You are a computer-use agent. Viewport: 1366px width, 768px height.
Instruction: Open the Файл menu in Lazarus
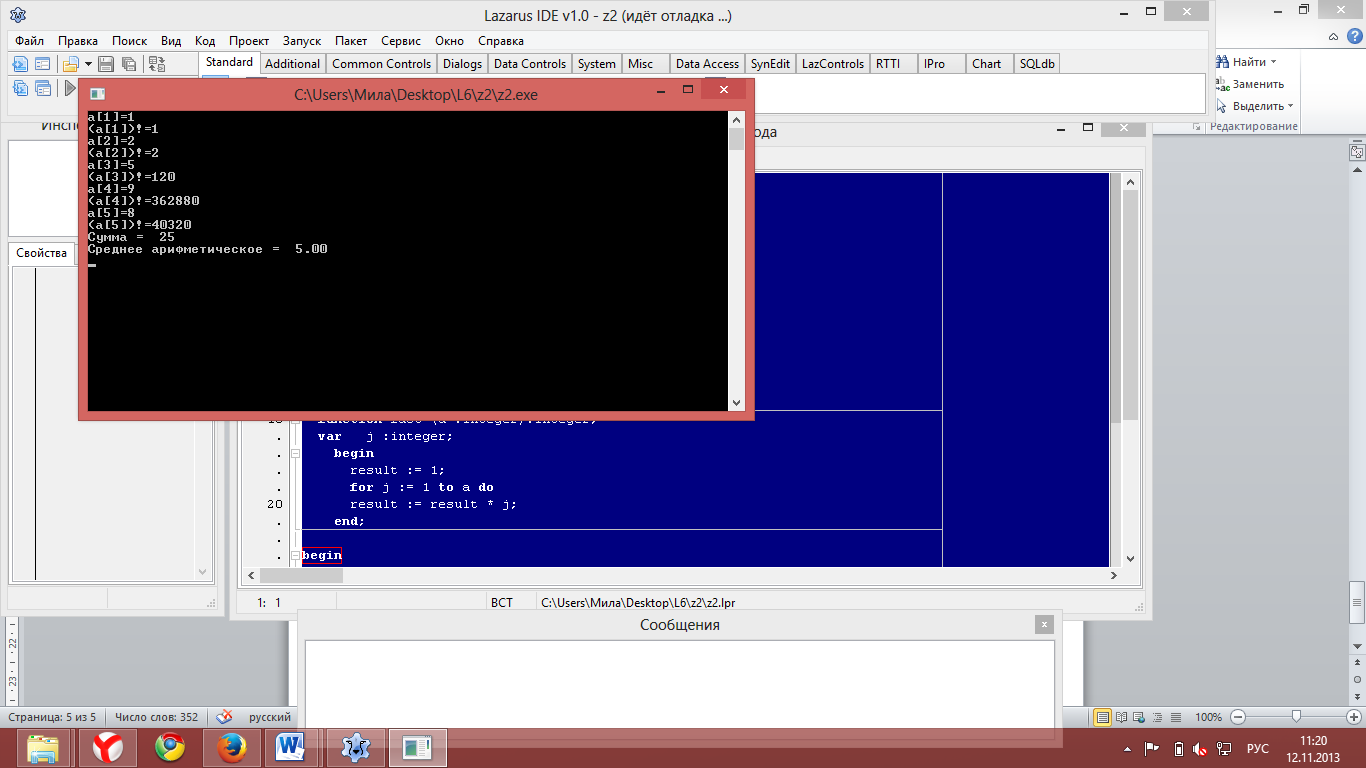pos(29,41)
